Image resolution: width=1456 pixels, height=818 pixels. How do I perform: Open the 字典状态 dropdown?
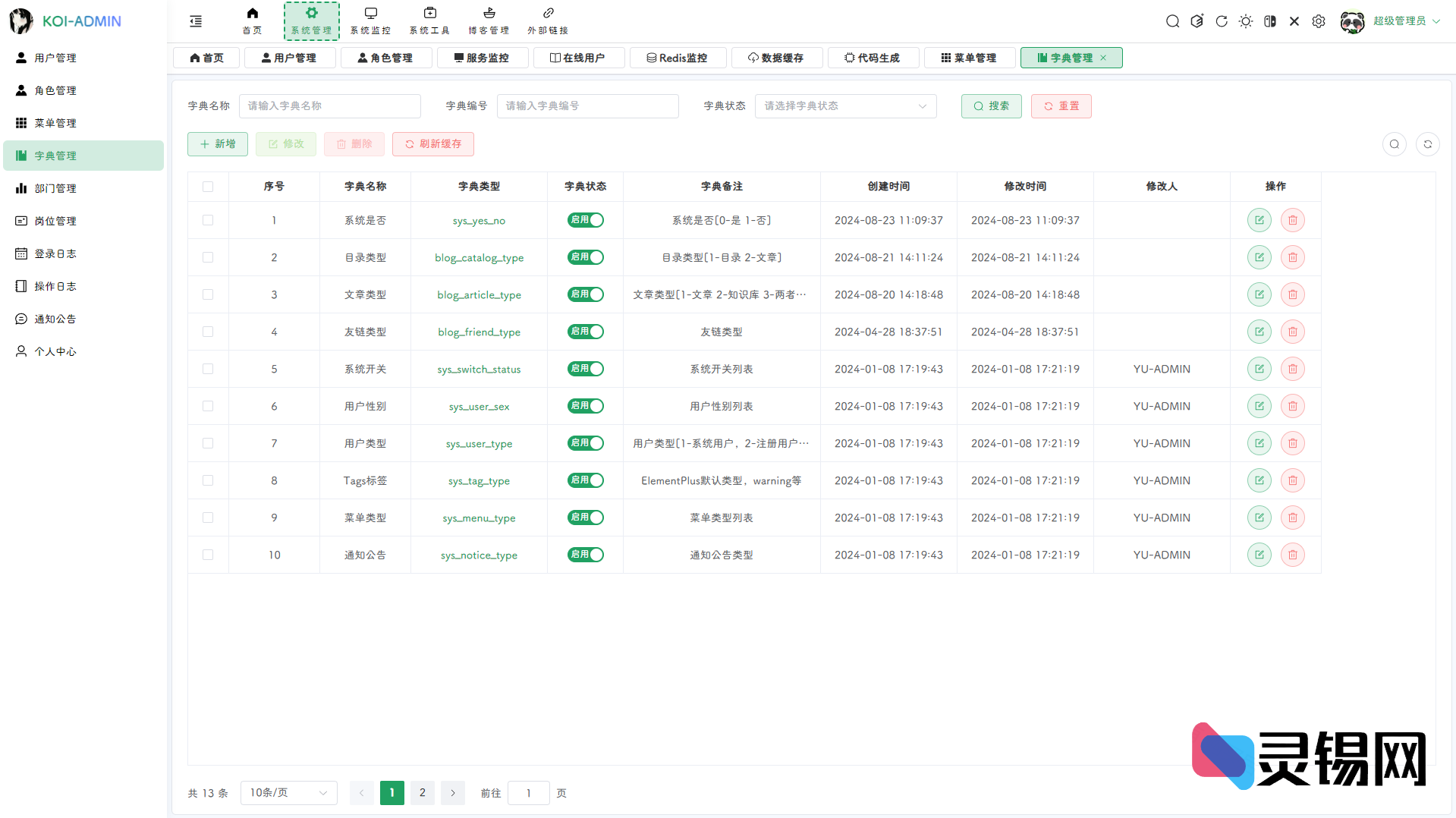(x=845, y=106)
